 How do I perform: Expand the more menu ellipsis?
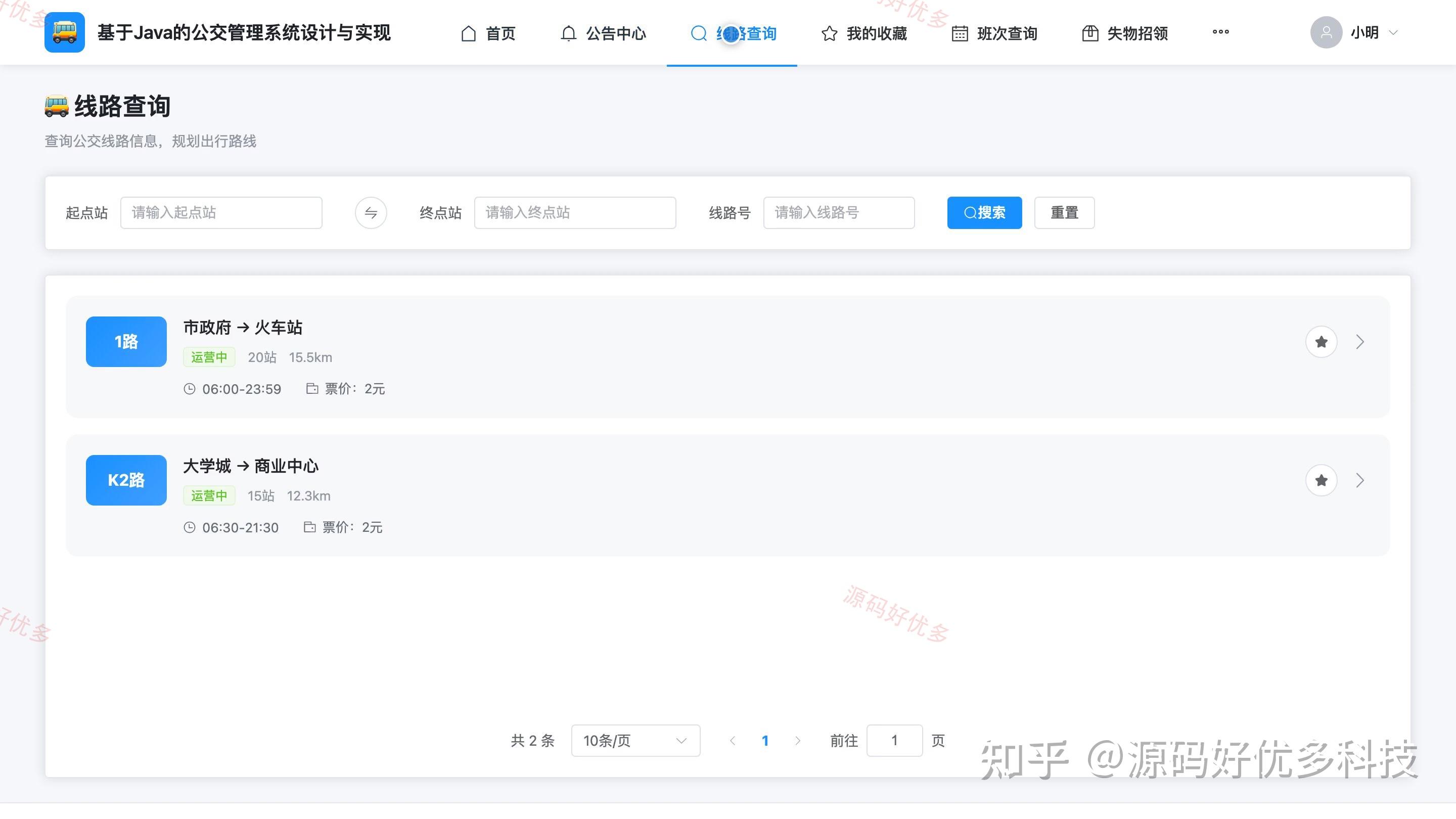1220,32
